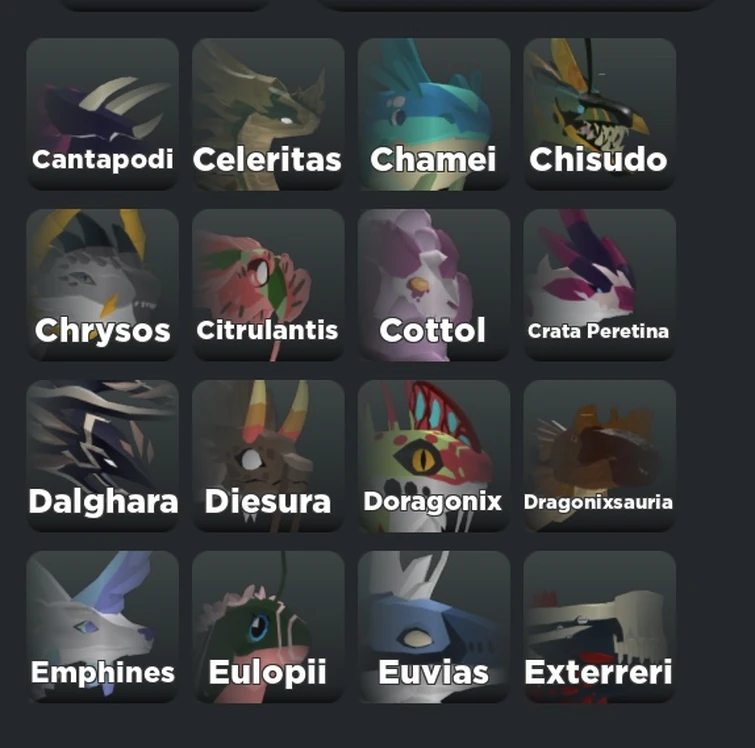Select the Doragonix creature icon
Image resolution: width=755 pixels, height=748 pixels.
434,456
